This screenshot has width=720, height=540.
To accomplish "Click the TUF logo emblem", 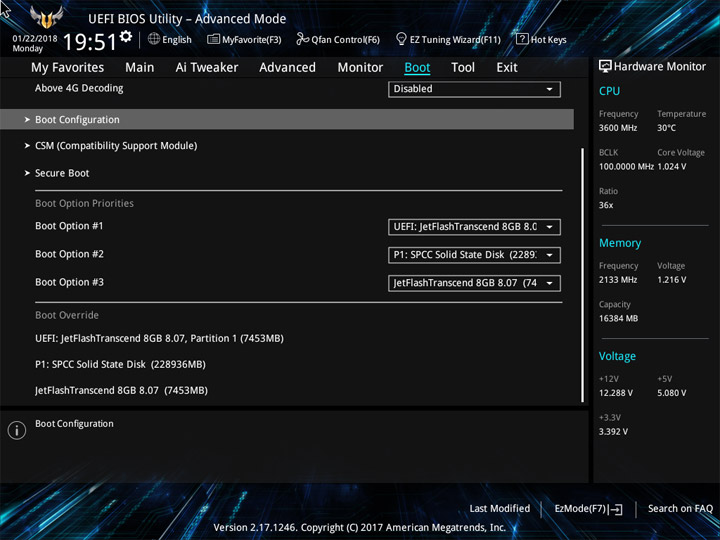I will pos(46,17).
